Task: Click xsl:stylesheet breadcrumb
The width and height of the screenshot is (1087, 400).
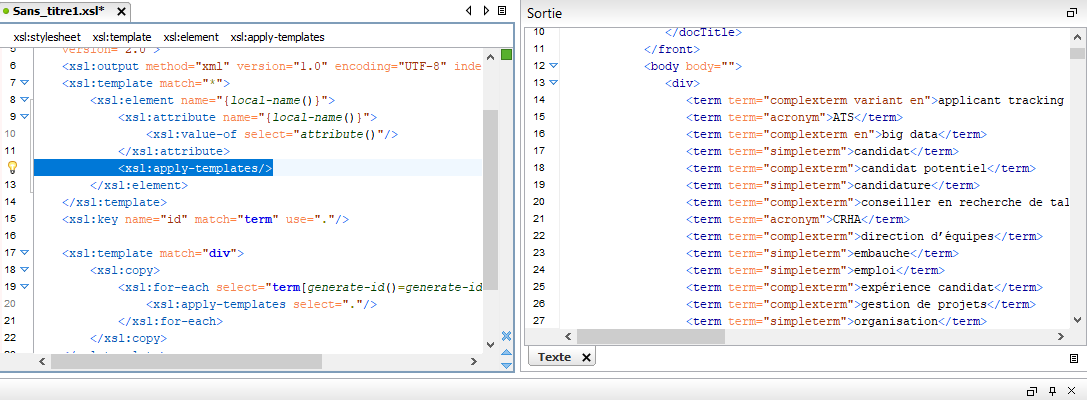Action: [47, 37]
